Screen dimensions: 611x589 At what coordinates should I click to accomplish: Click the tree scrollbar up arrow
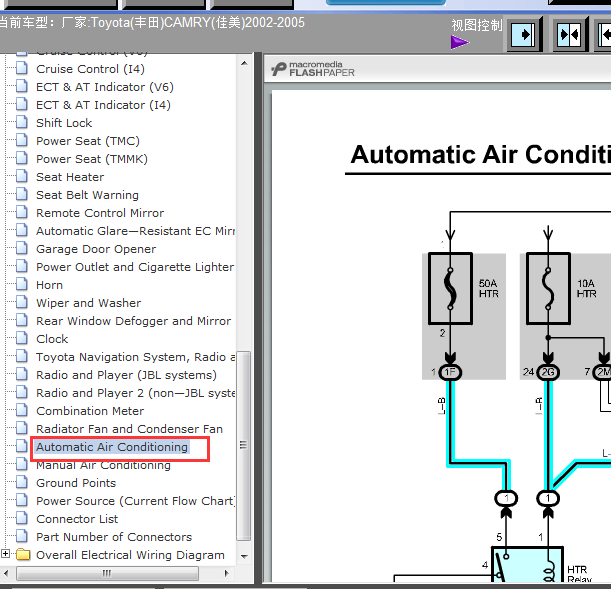[244, 63]
